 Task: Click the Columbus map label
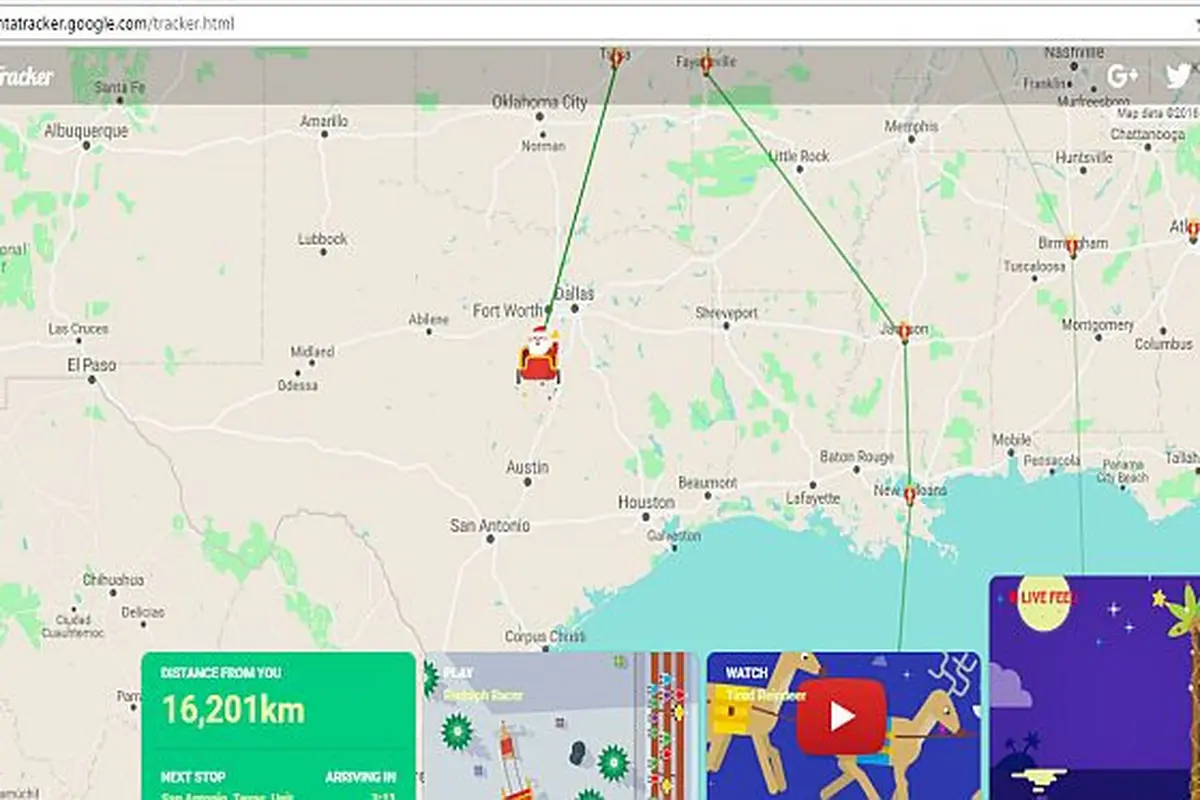click(x=1163, y=344)
